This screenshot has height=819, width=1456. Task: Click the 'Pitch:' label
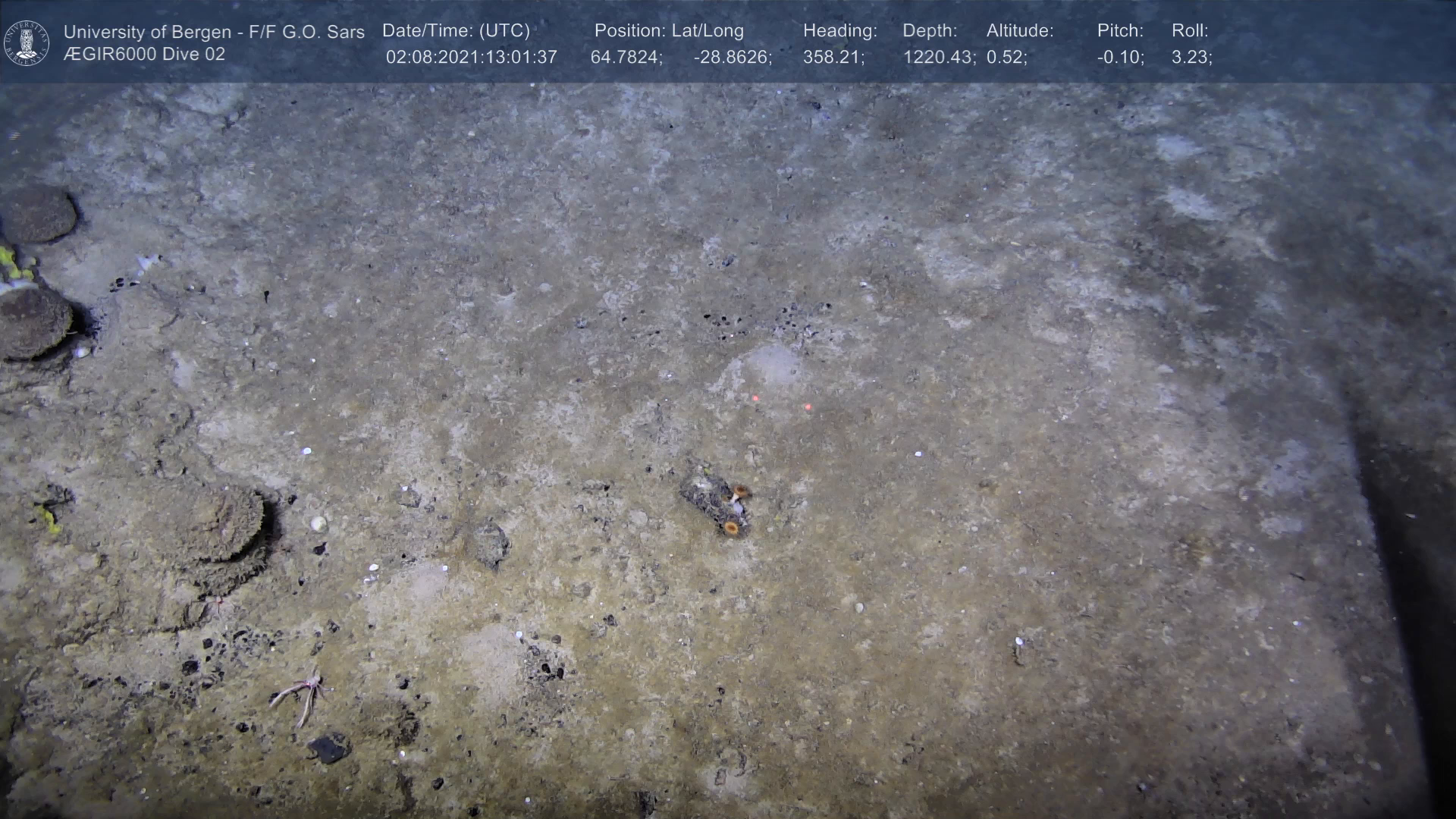(1119, 30)
